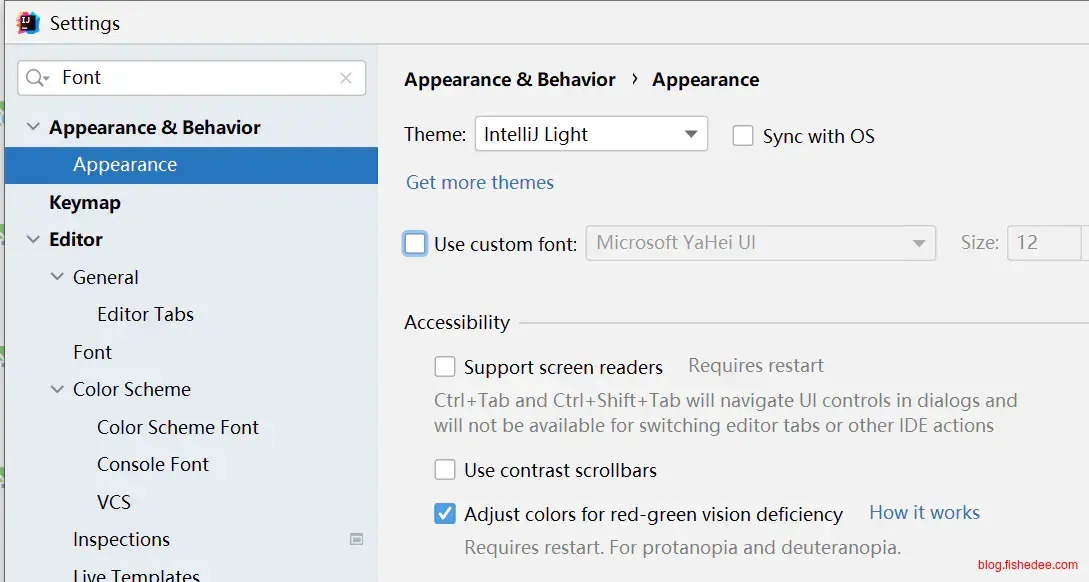The image size is (1089, 582).
Task: Turn on Use contrast scrollbars
Action: coord(445,470)
